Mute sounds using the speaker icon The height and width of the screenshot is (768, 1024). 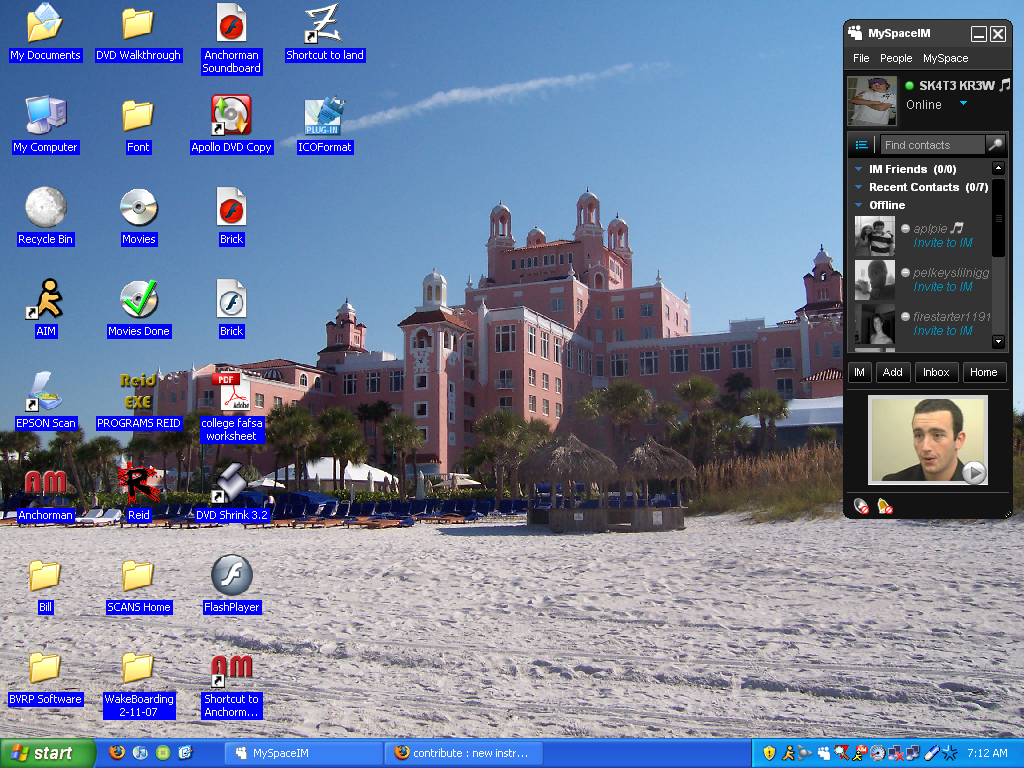(x=861, y=506)
